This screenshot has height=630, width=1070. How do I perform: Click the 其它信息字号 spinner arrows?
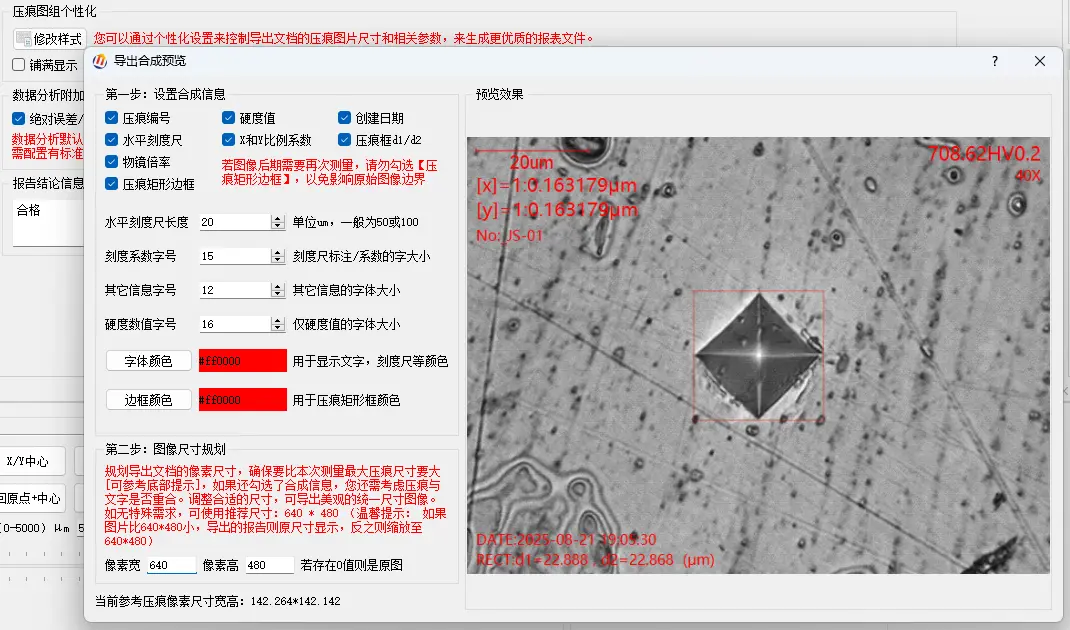tap(278, 291)
